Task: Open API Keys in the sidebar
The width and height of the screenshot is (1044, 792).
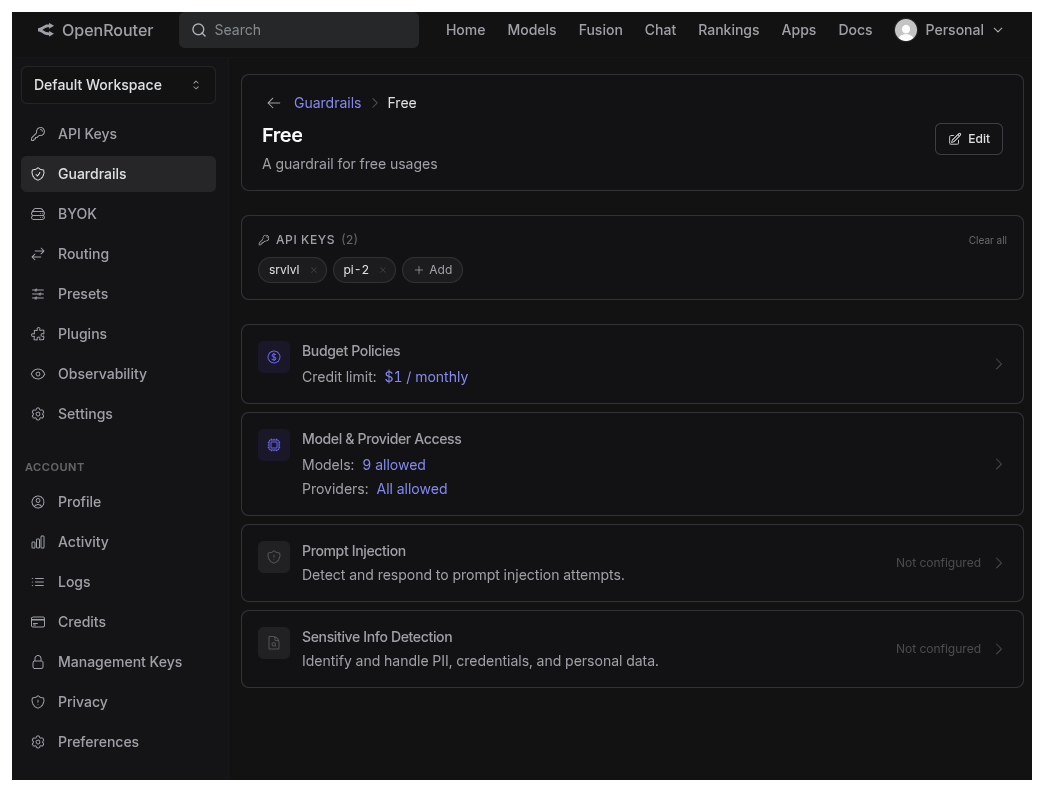Action: tap(119, 134)
